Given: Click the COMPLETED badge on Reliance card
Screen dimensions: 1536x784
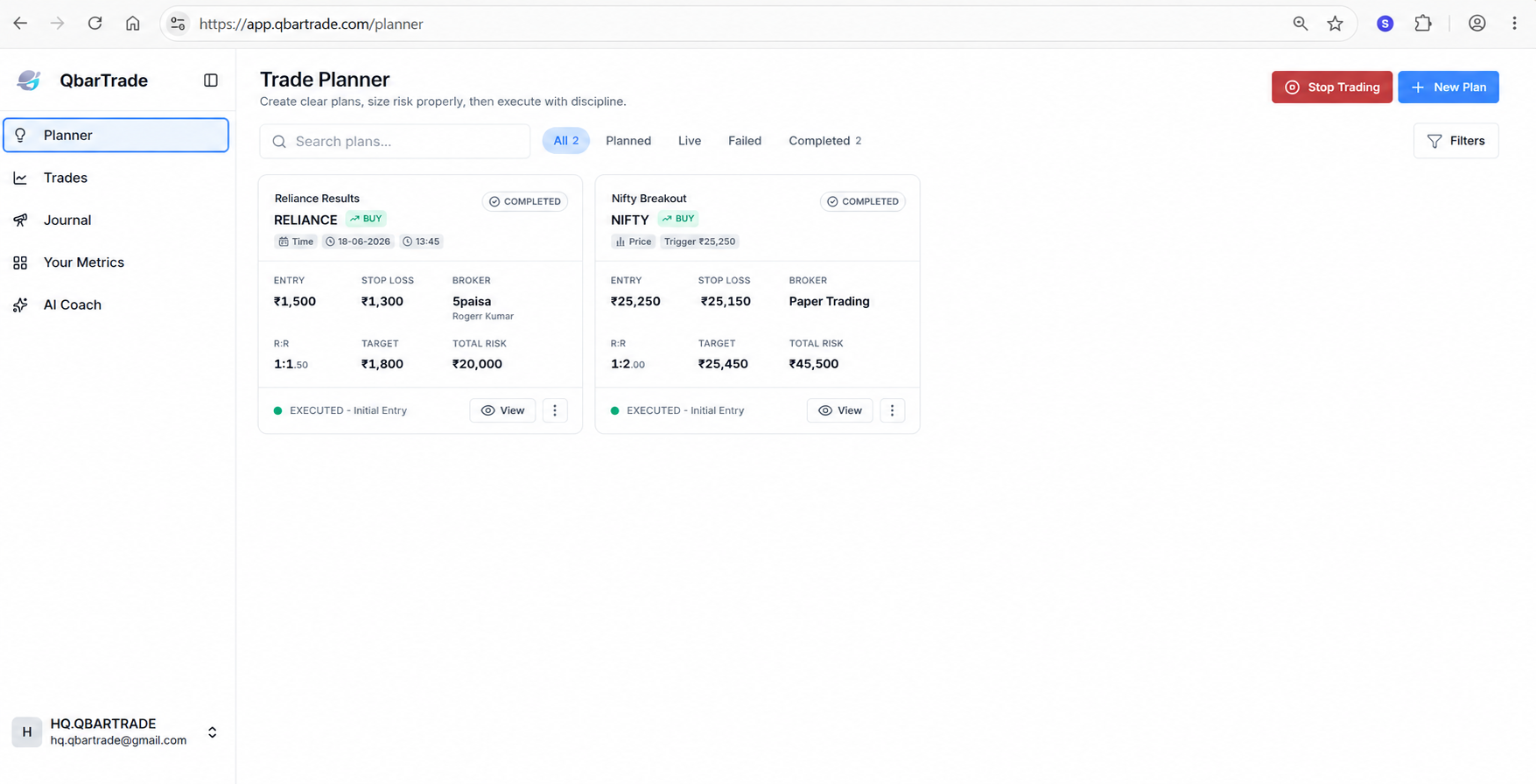Looking at the screenshot, I should coord(525,201).
